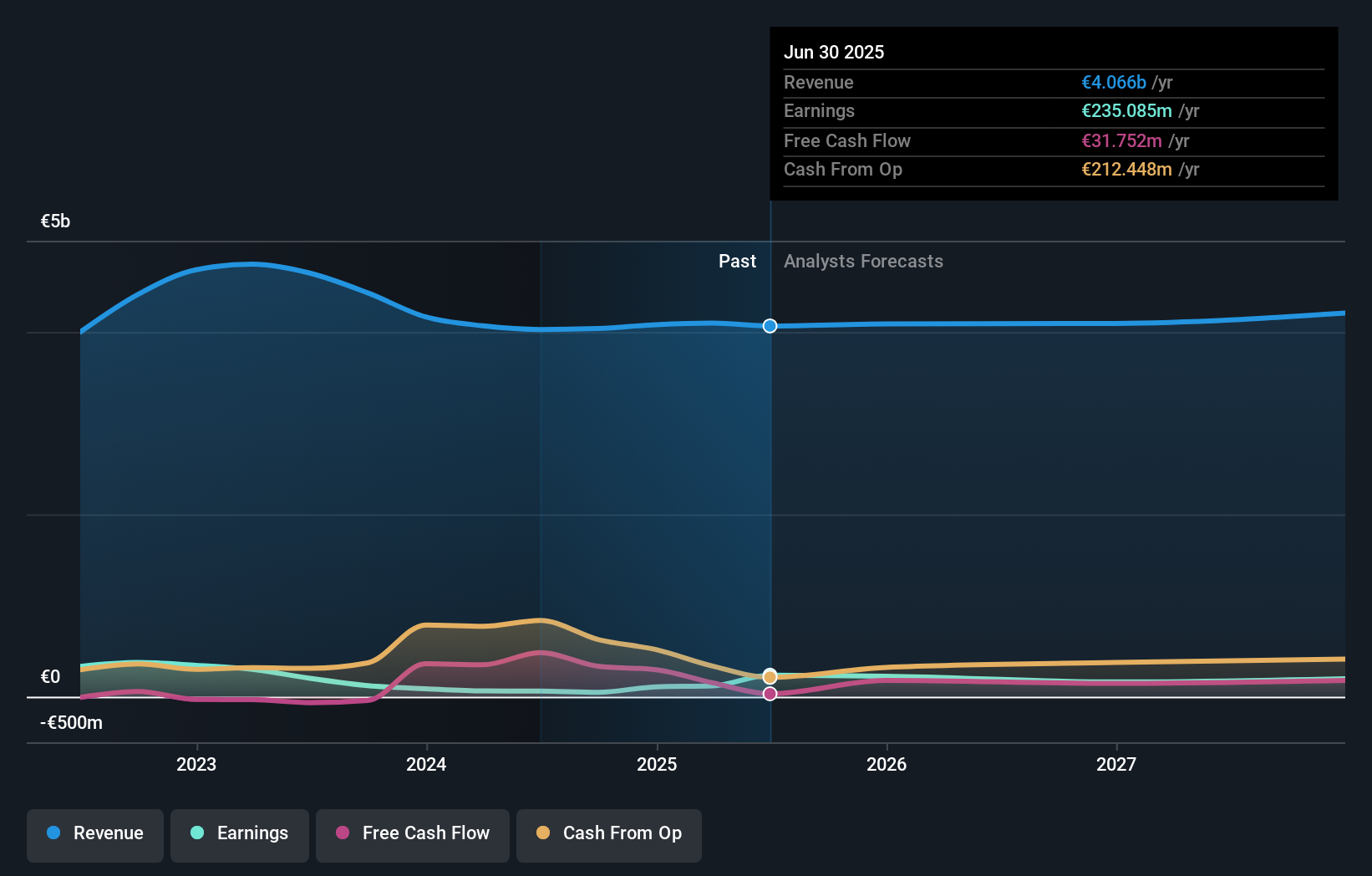
Task: Toggle the Free Cash Flow legend button
Action: (413, 835)
